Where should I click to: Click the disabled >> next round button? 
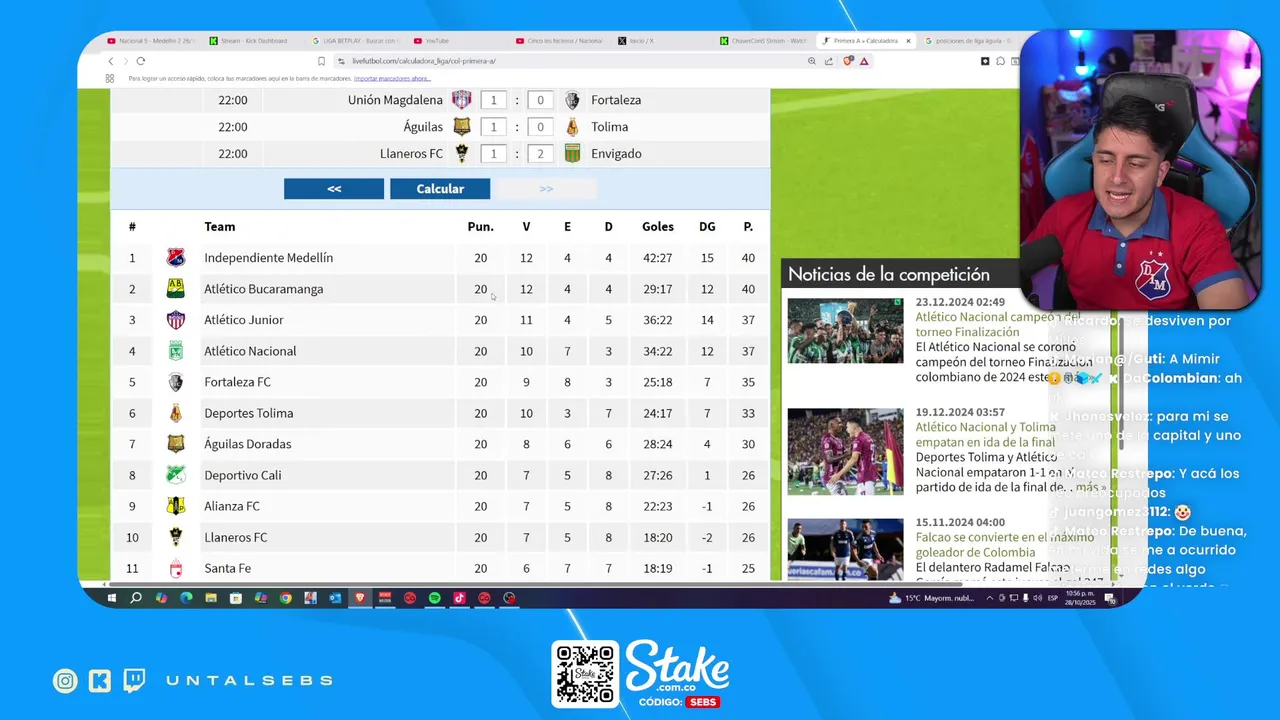[546, 189]
